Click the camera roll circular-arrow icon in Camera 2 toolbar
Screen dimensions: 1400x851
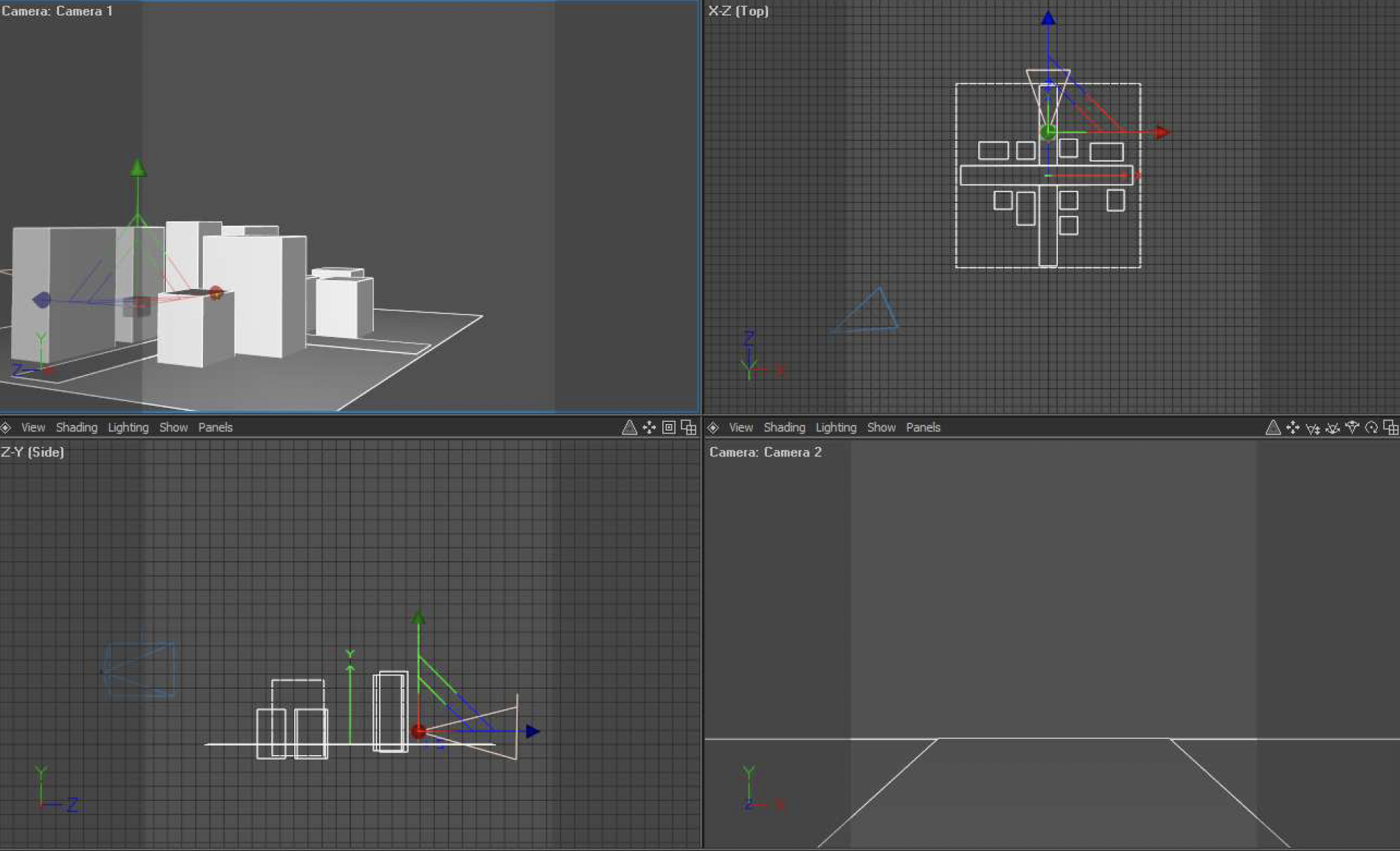click(x=1371, y=428)
